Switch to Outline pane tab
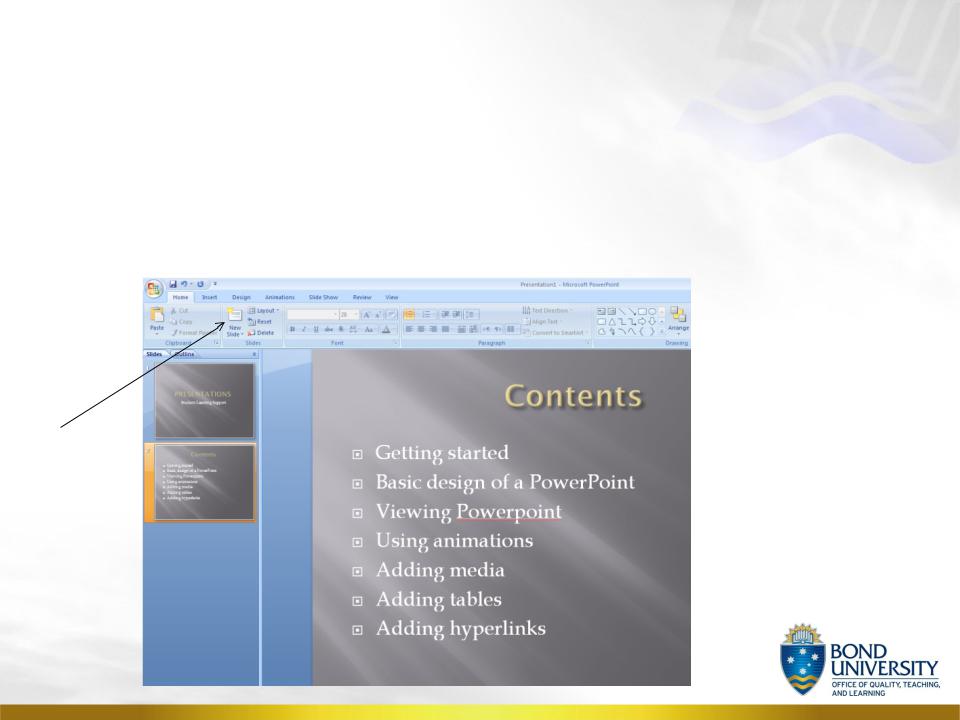Image resolution: width=960 pixels, height=720 pixels. pos(184,354)
